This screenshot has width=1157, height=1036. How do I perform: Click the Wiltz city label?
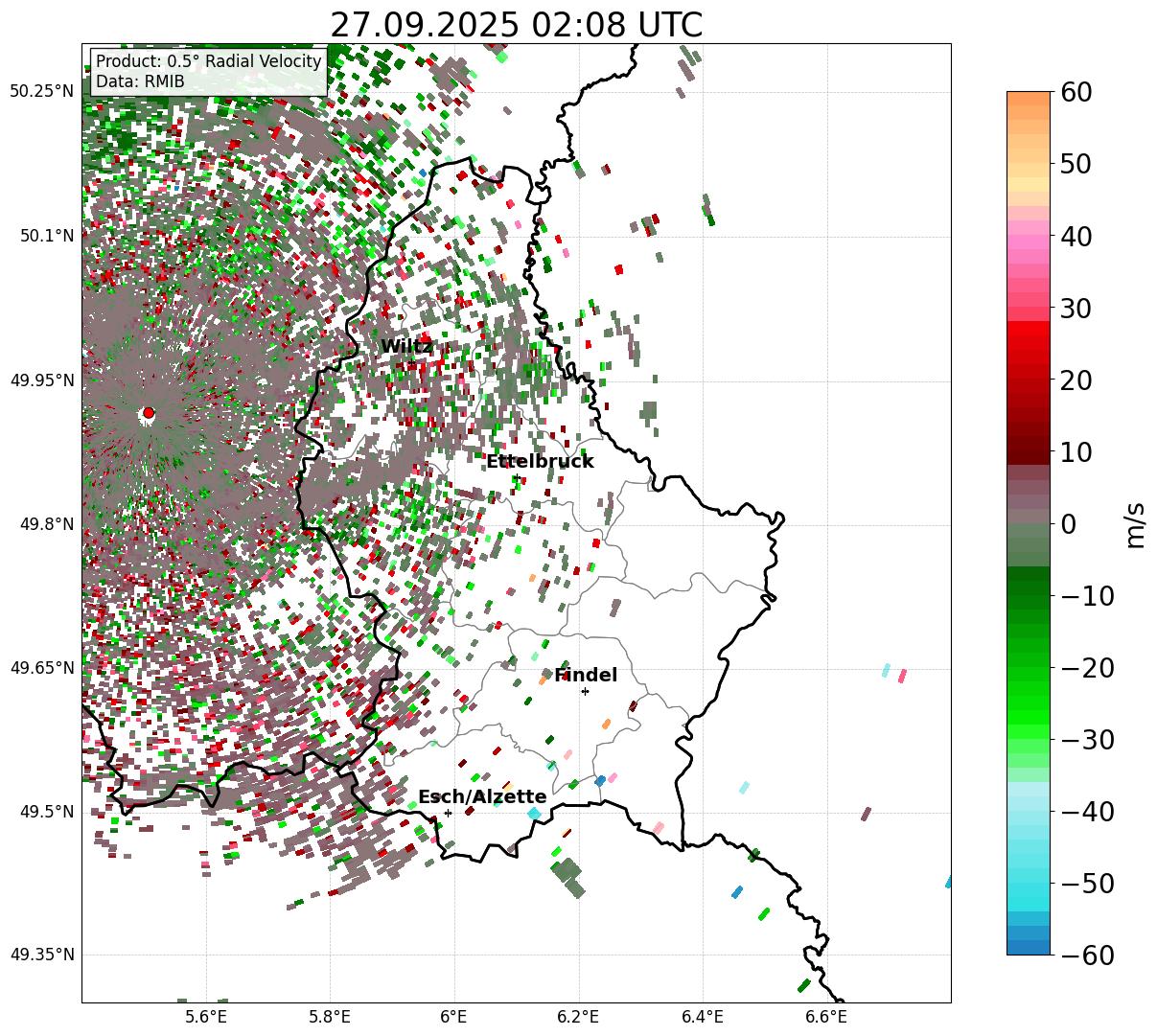pyautogui.click(x=406, y=346)
